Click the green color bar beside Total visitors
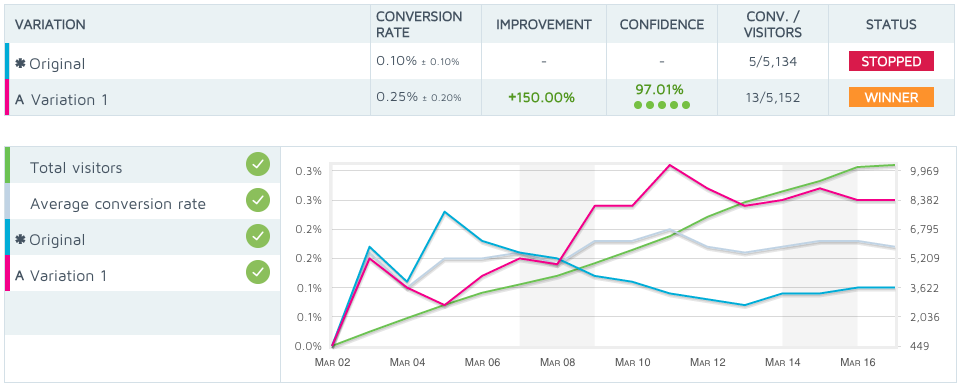The width and height of the screenshot is (960, 387). (x=7, y=165)
